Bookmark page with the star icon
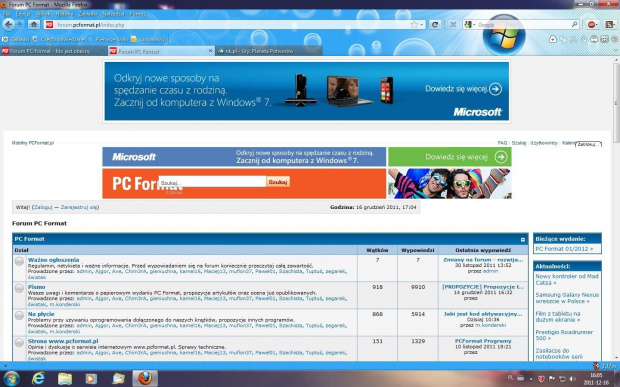The width and height of the screenshot is (620, 387). click(x=414, y=25)
